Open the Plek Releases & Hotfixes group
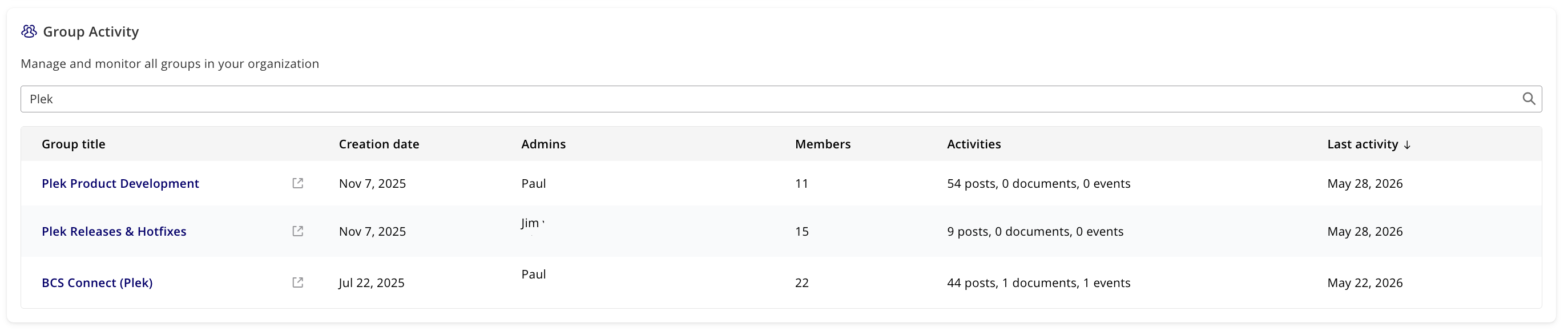1568x331 pixels. click(114, 231)
